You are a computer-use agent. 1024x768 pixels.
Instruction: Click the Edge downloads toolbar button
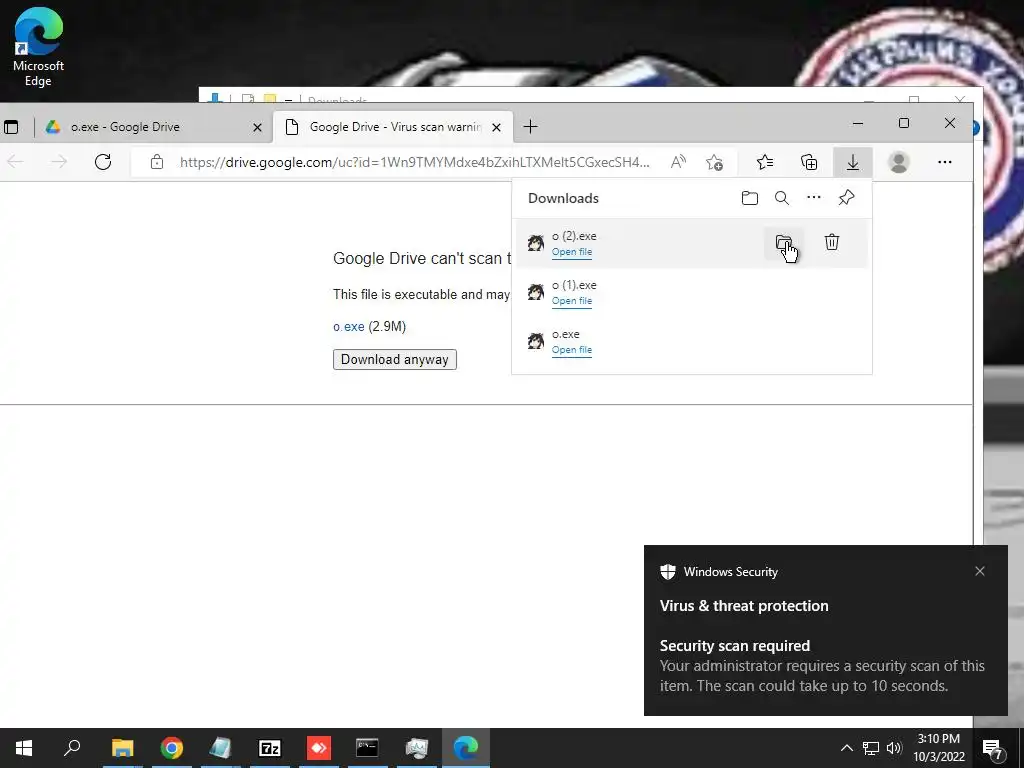point(852,162)
